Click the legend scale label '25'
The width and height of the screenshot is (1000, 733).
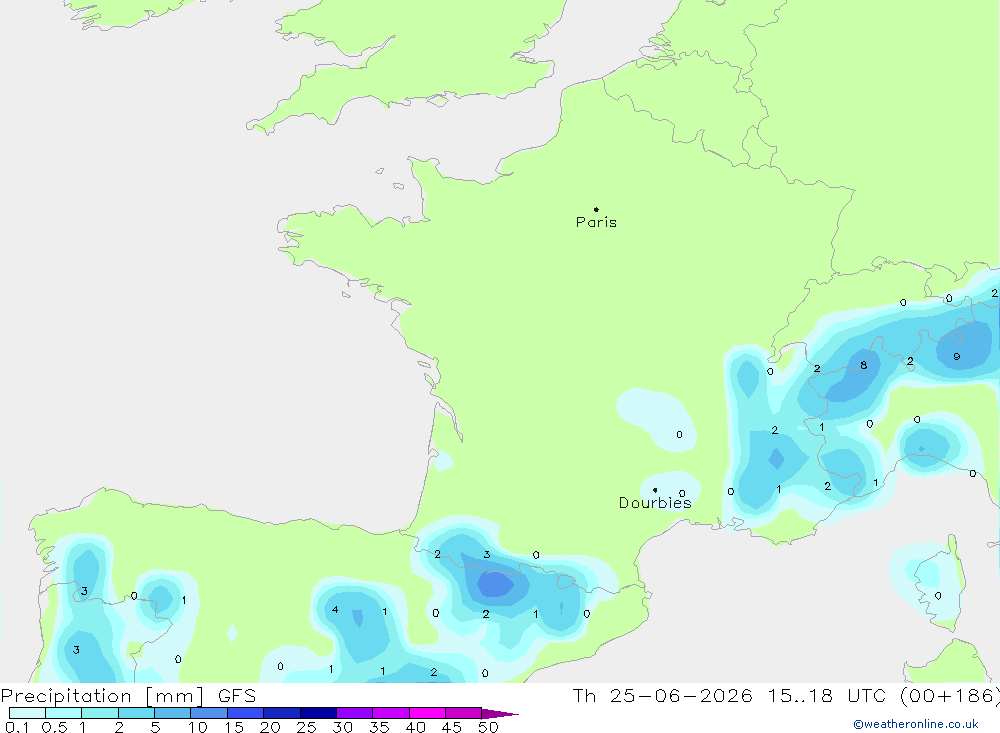tap(307, 727)
